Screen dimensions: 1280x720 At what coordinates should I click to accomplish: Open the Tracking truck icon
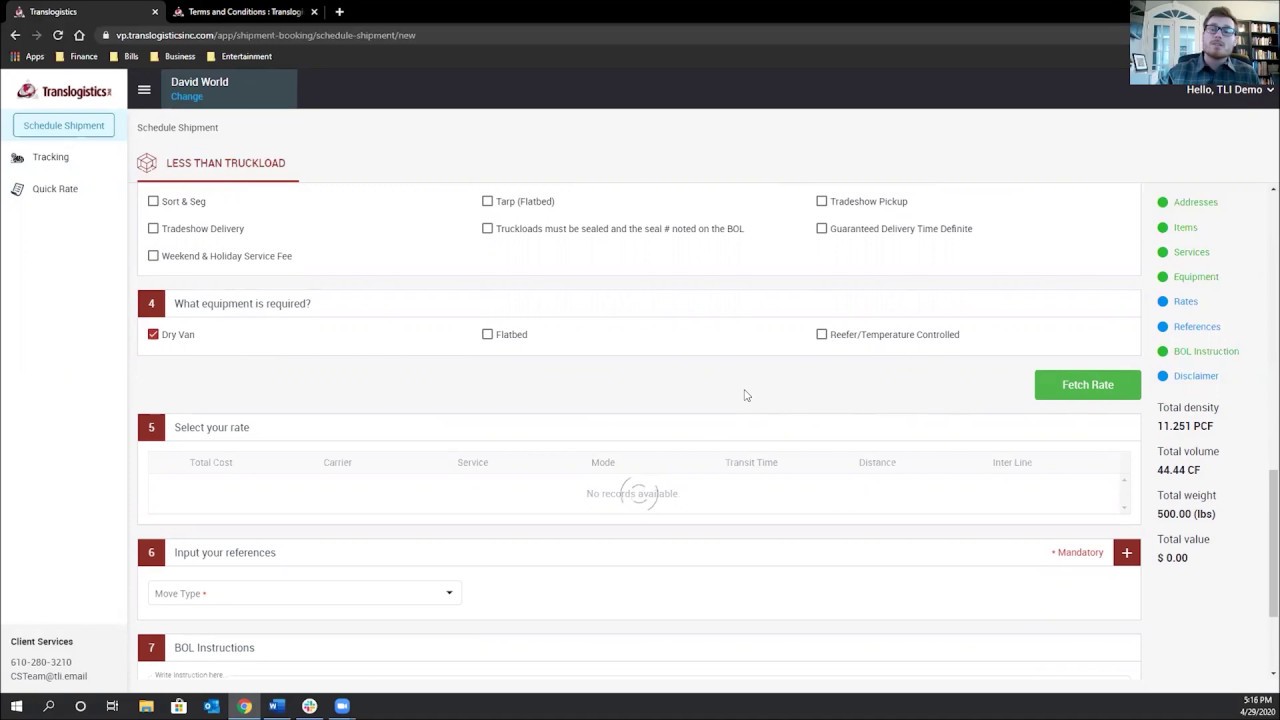tap(17, 157)
